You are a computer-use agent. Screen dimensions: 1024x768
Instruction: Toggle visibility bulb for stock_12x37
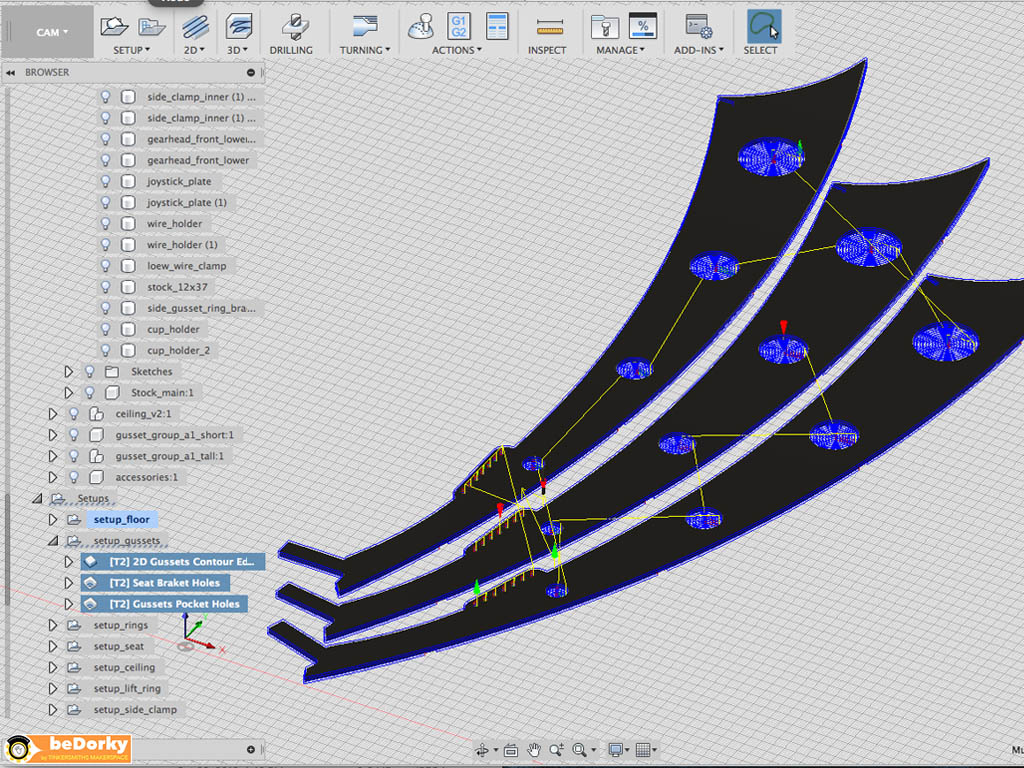coord(105,287)
